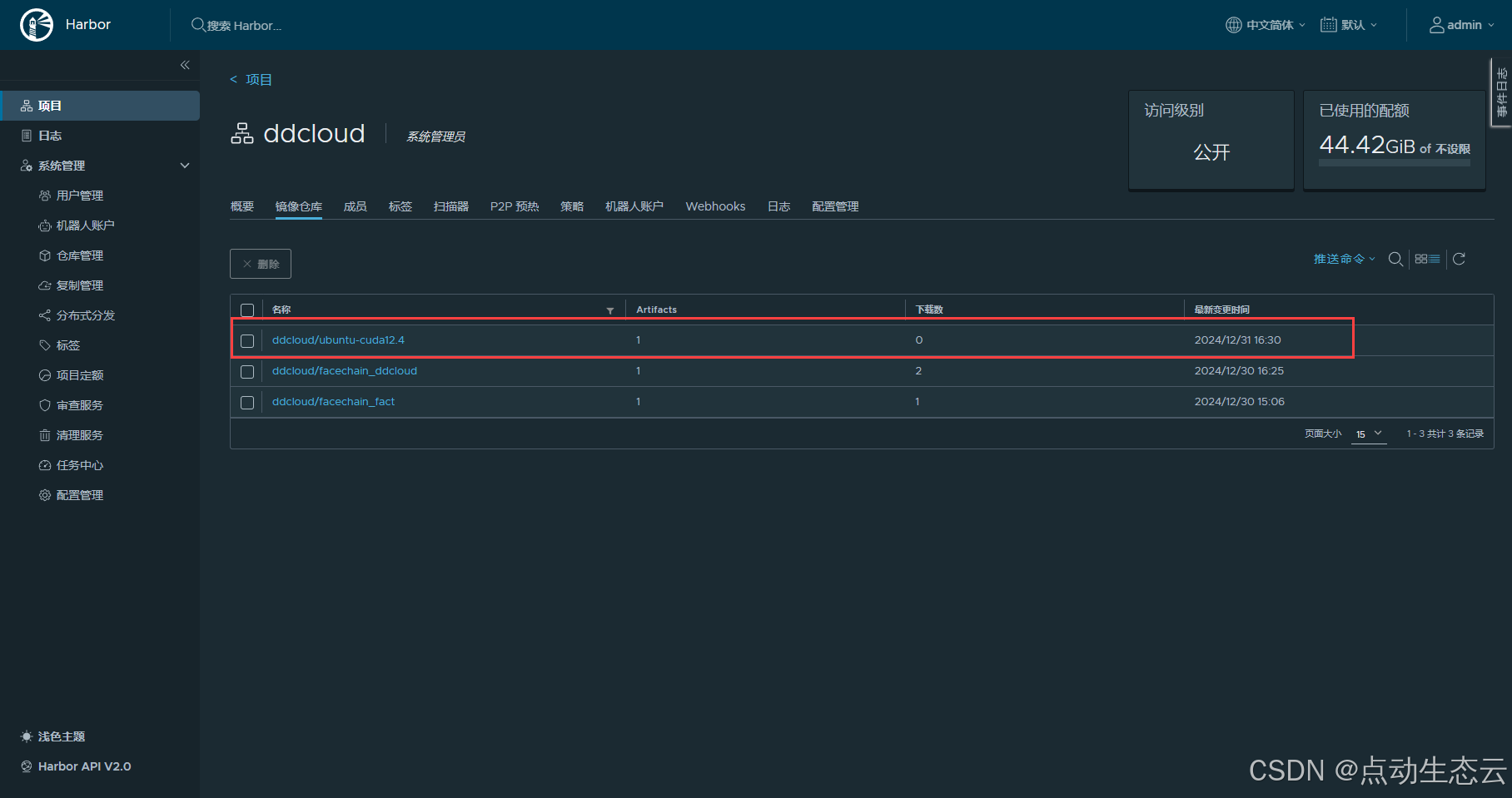Viewport: 1512px width, 798px height.
Task: Click the repository search magnifier icon
Action: point(1395,259)
